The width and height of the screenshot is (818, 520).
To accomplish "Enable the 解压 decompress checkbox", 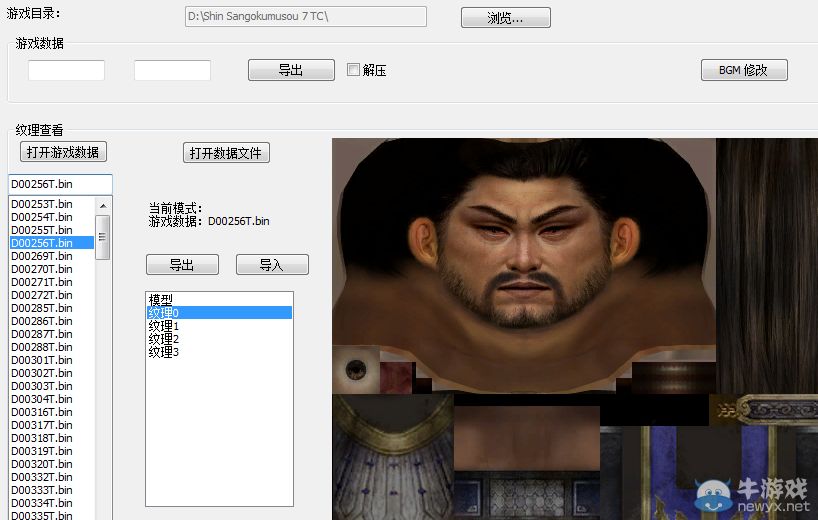I will click(353, 69).
